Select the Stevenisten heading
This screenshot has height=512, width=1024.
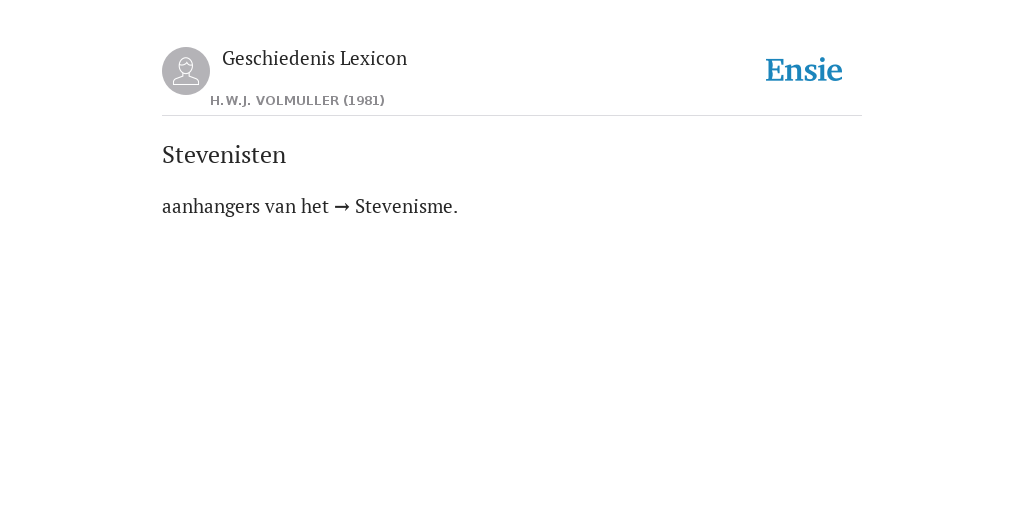224,155
